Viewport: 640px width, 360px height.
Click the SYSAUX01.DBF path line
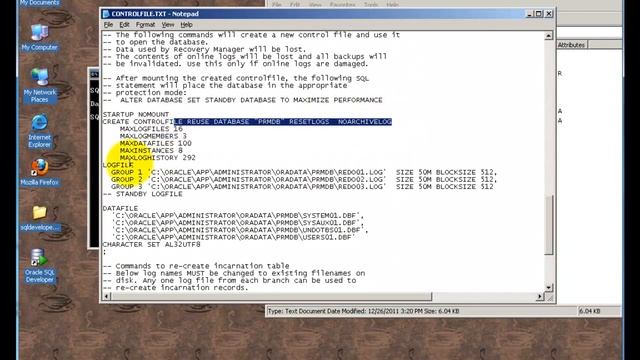238,223
